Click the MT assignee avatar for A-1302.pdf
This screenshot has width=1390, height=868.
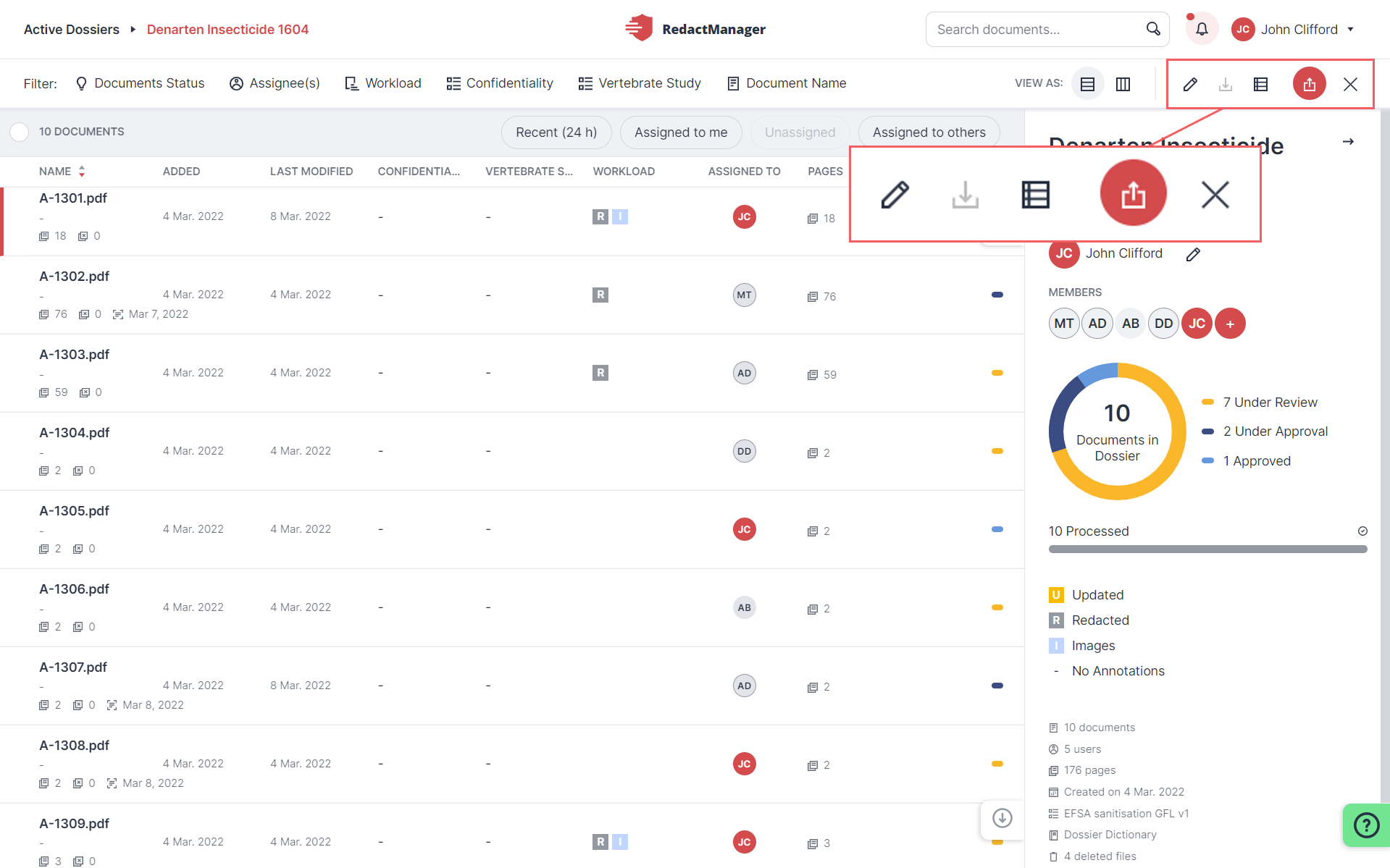[744, 295]
